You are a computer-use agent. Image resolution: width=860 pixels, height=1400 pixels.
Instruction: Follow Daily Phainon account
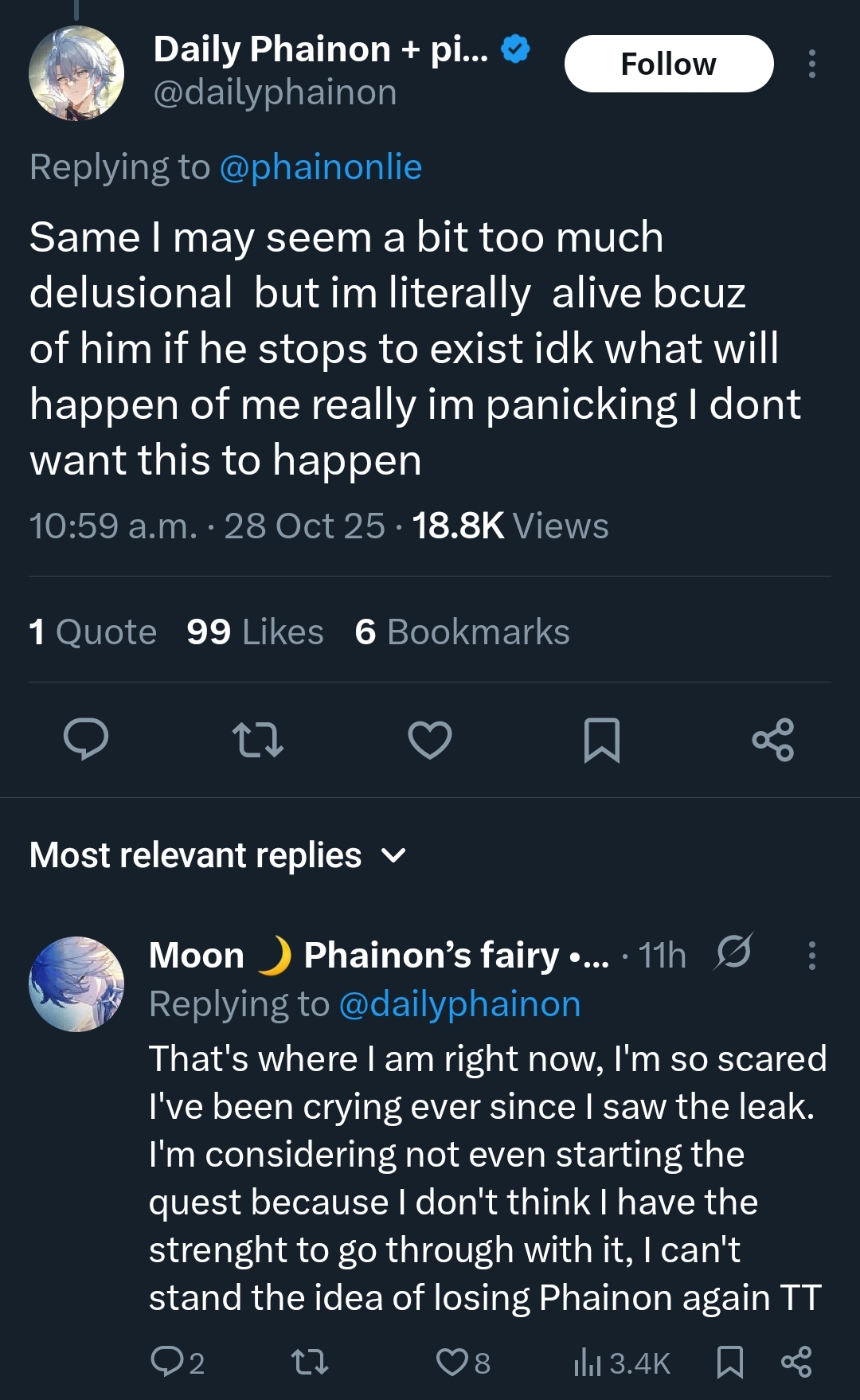tap(669, 64)
